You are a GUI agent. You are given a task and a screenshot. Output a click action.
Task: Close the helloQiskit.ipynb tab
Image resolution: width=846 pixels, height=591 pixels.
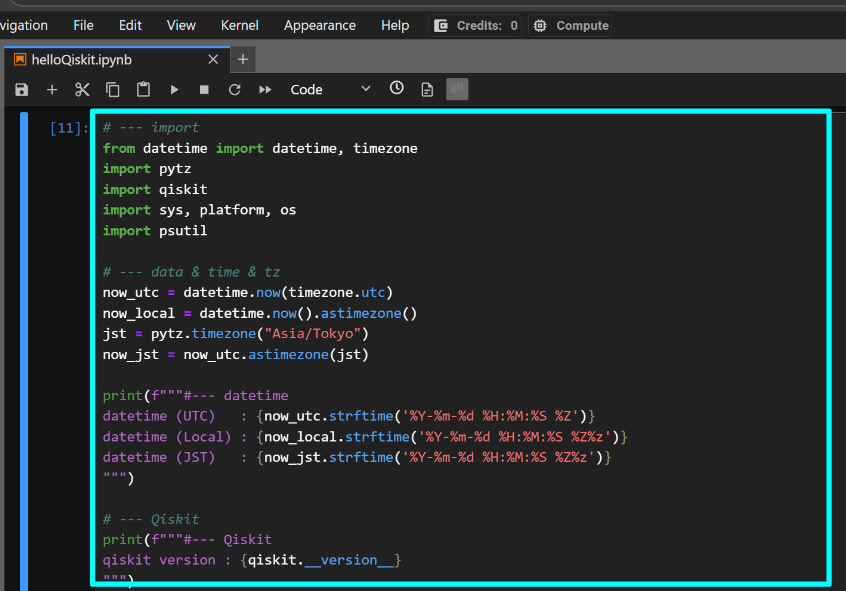(x=212, y=60)
